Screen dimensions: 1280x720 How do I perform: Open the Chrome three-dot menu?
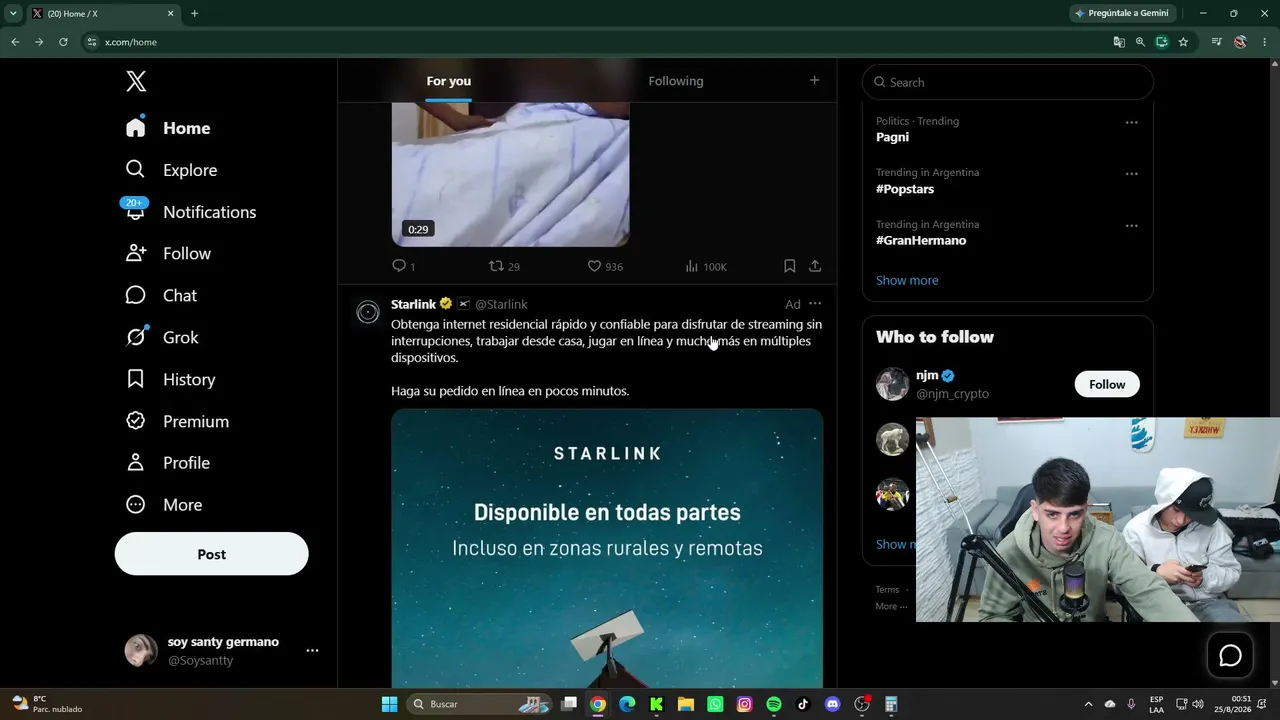point(1265,42)
